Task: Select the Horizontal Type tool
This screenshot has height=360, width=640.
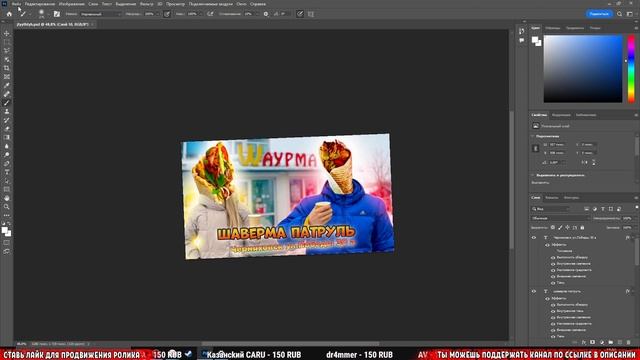Action: click(7, 172)
